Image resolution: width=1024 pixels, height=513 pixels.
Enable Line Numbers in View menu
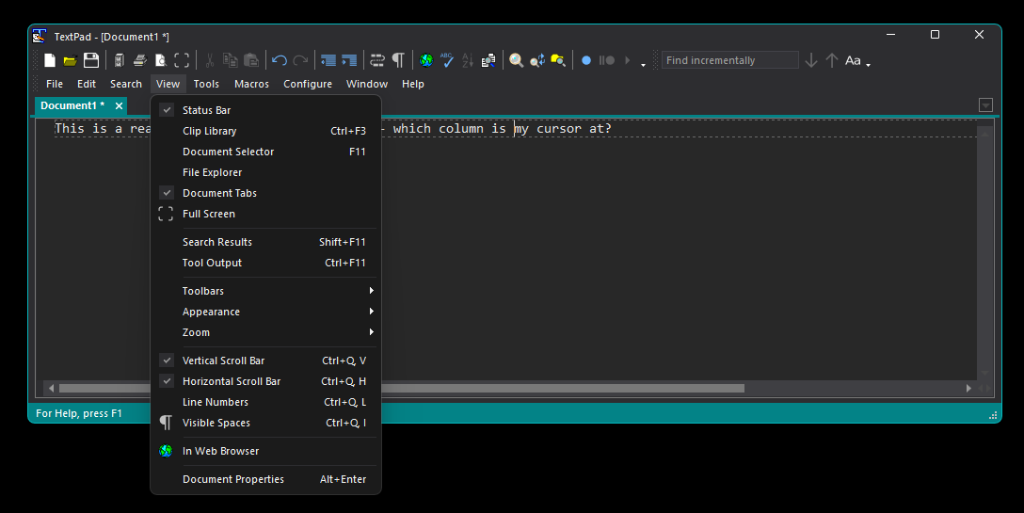click(266, 402)
